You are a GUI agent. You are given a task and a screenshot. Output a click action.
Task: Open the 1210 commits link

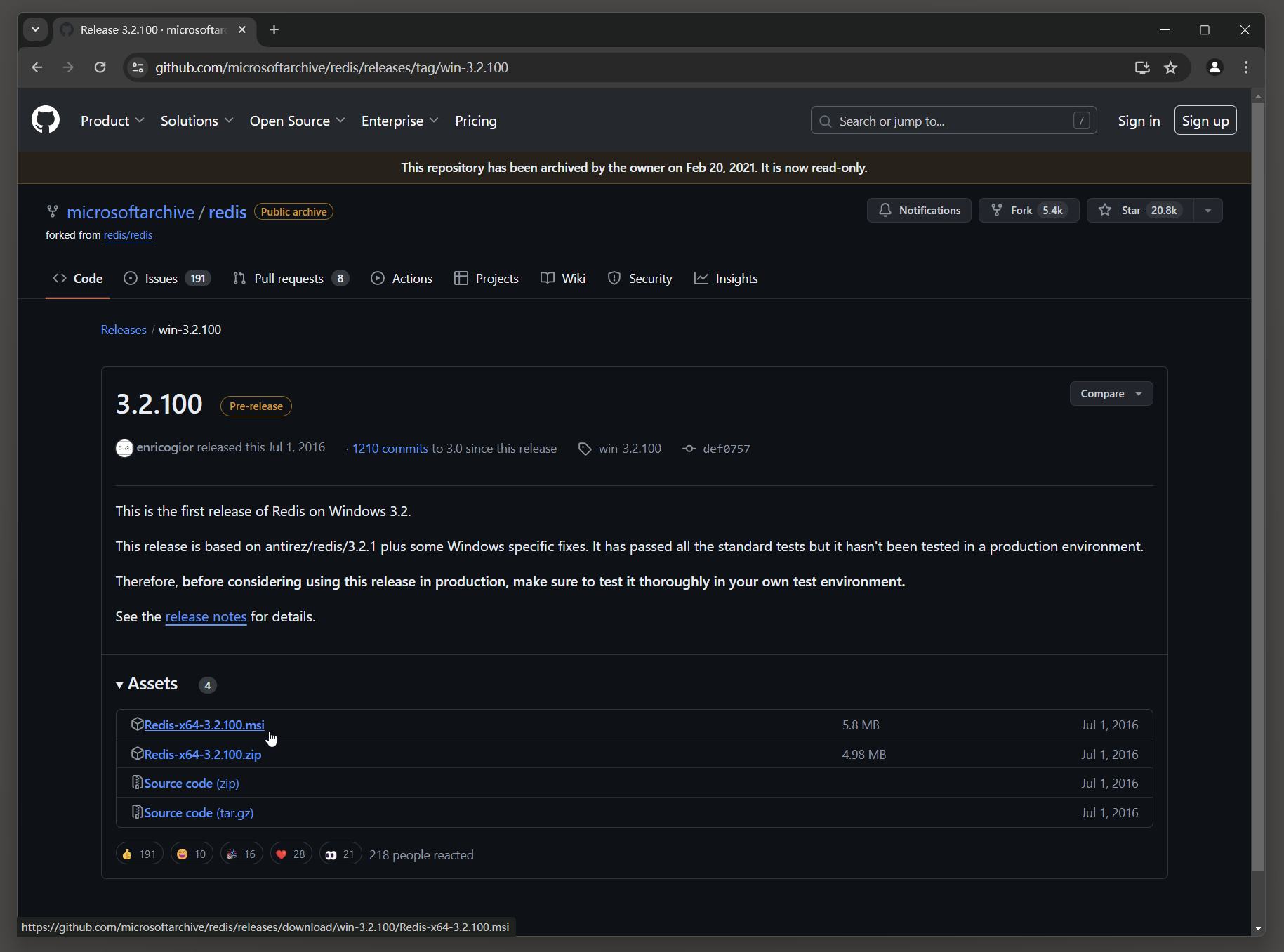tap(390, 449)
